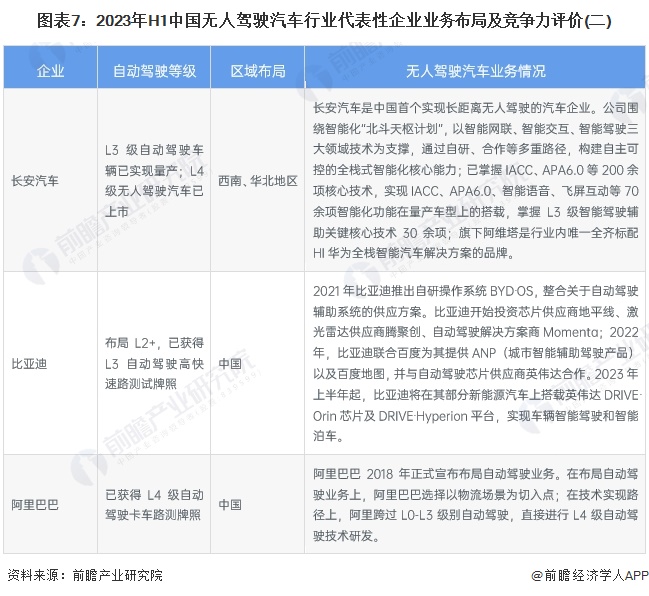Click the 2021 年比亚迪 business description paragraph
The image size is (649, 596).
pyautogui.click(x=475, y=363)
